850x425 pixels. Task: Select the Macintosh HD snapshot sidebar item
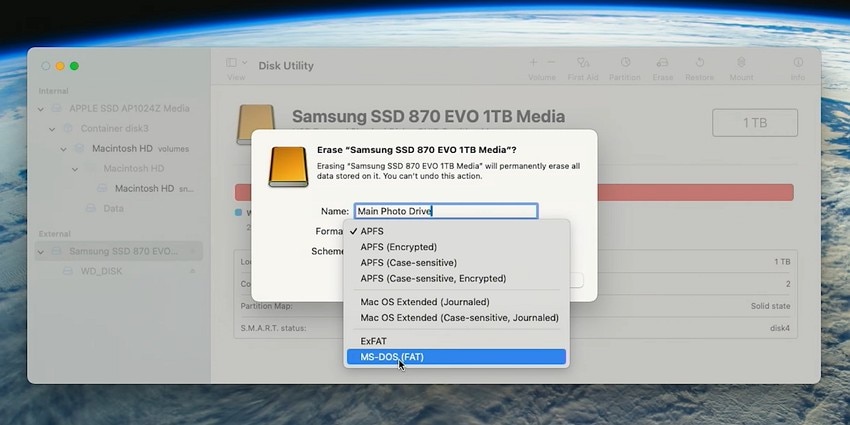pyautogui.click(x=154, y=189)
